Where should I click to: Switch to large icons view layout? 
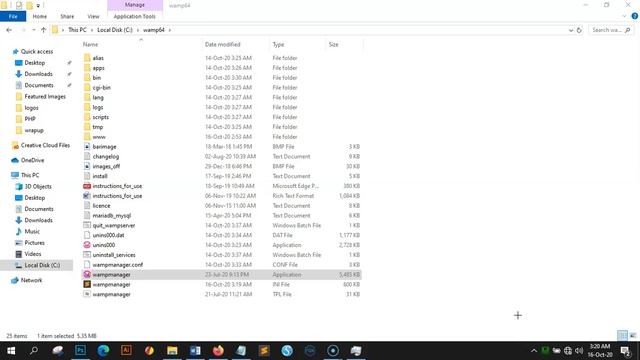(x=633, y=336)
